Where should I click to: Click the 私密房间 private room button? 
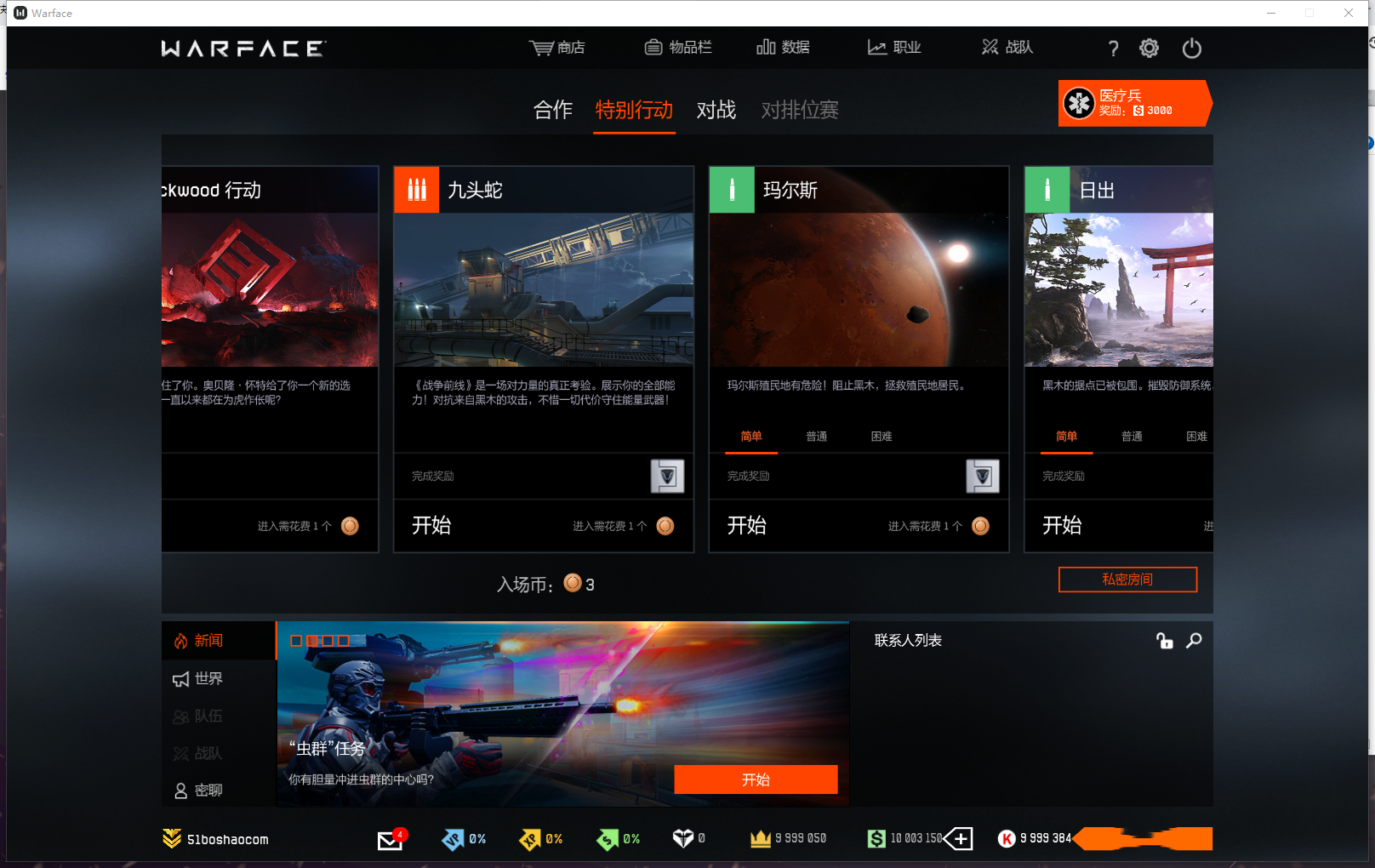tap(1127, 580)
